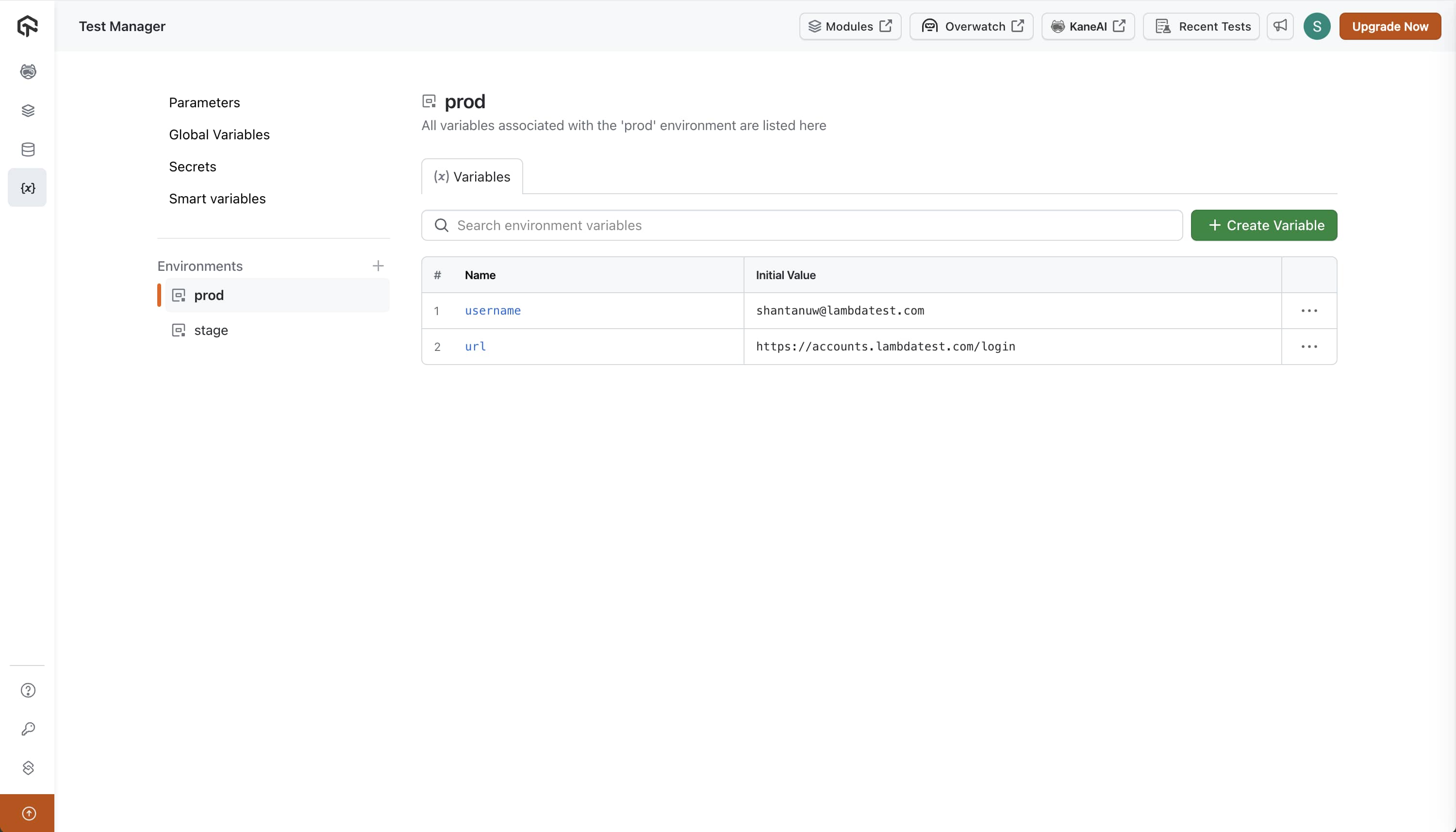View Recent Tests
The width and height of the screenshot is (1456, 832).
click(1201, 26)
